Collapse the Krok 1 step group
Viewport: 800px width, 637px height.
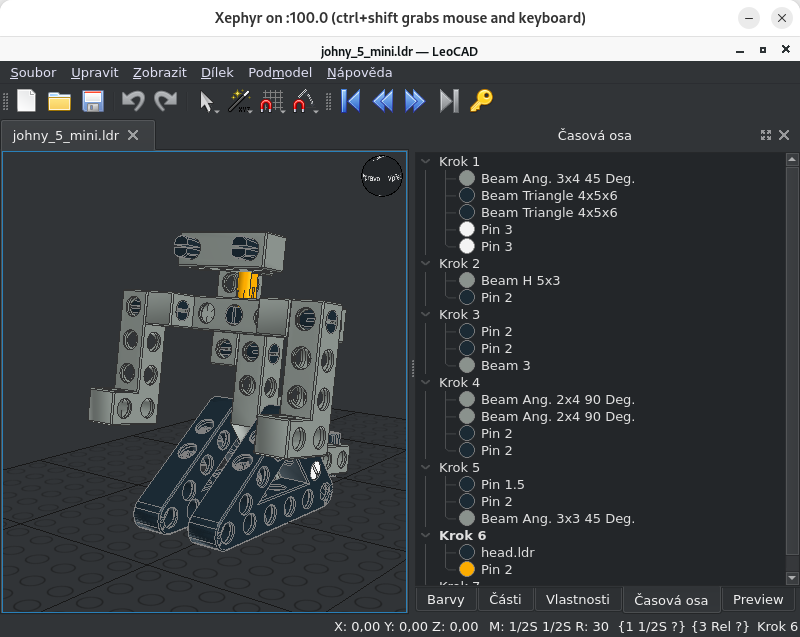pyautogui.click(x=427, y=161)
